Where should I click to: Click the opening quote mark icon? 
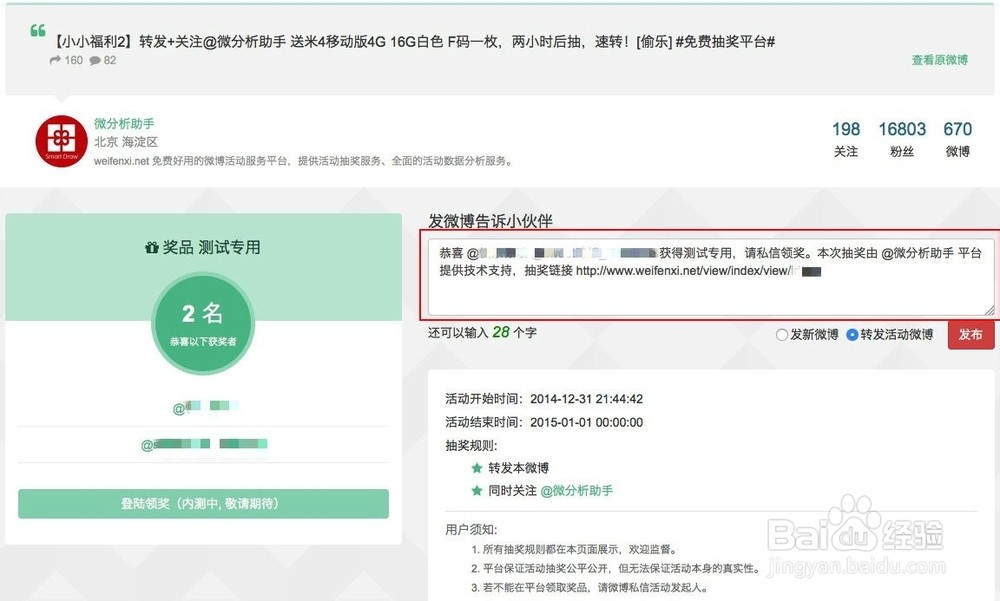(x=38, y=30)
